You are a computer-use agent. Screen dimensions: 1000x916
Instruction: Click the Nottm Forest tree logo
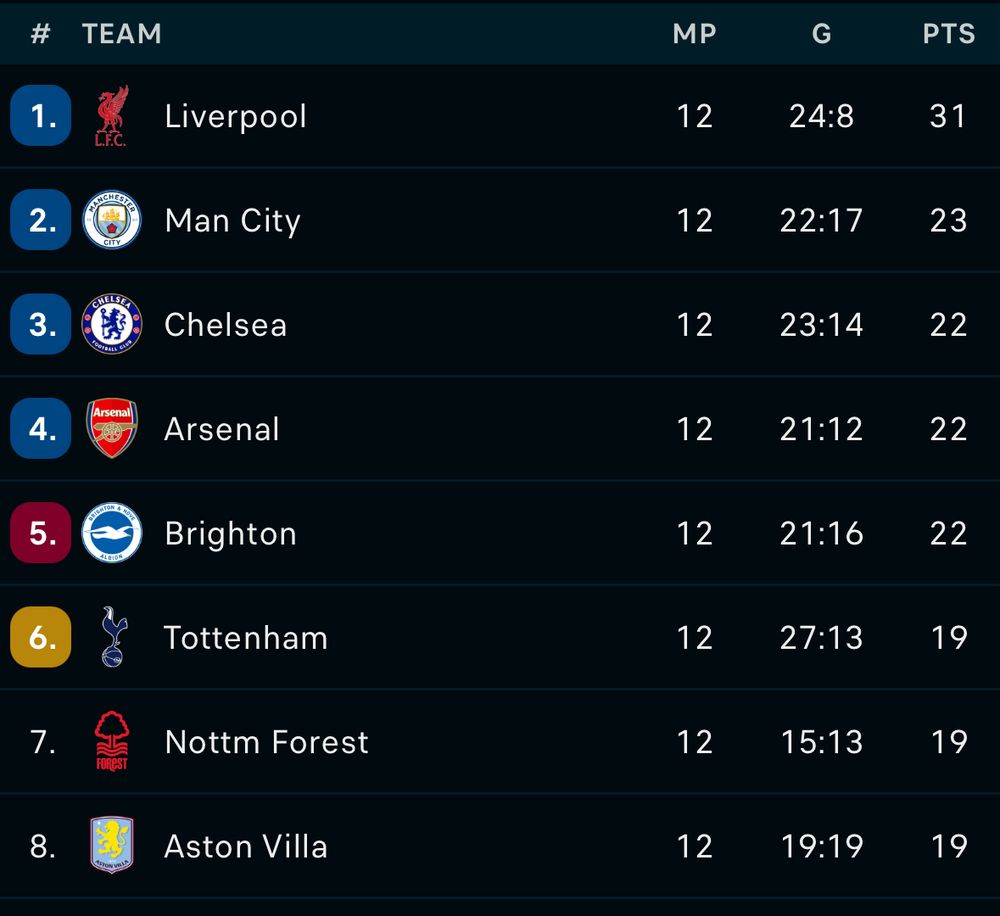pyautogui.click(x=111, y=741)
